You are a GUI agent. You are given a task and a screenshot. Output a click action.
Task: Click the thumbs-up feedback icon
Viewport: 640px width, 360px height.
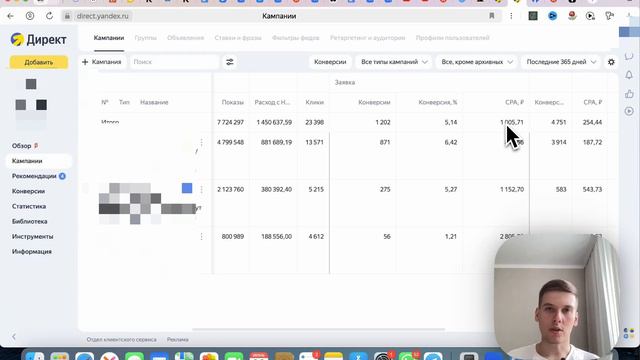[629, 94]
